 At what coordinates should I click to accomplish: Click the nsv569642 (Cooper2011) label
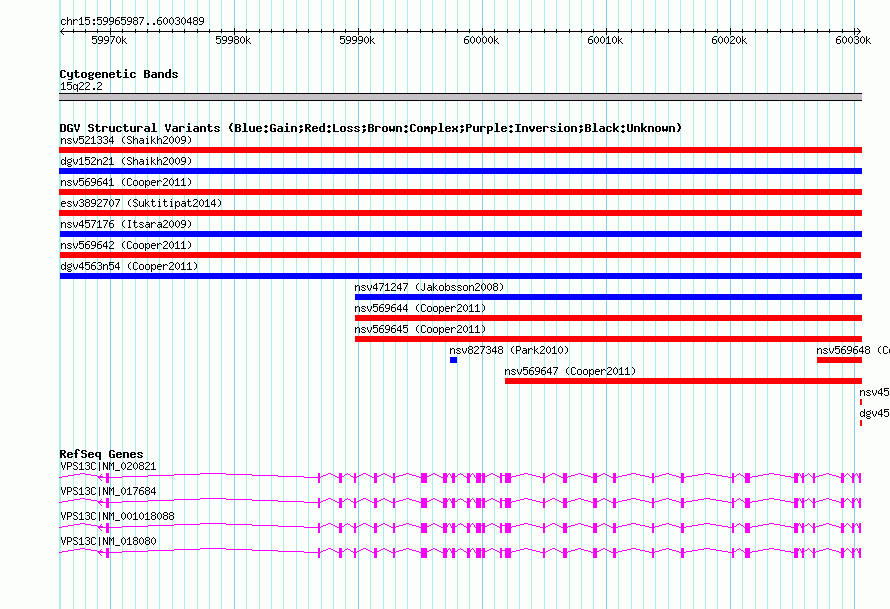126,245
